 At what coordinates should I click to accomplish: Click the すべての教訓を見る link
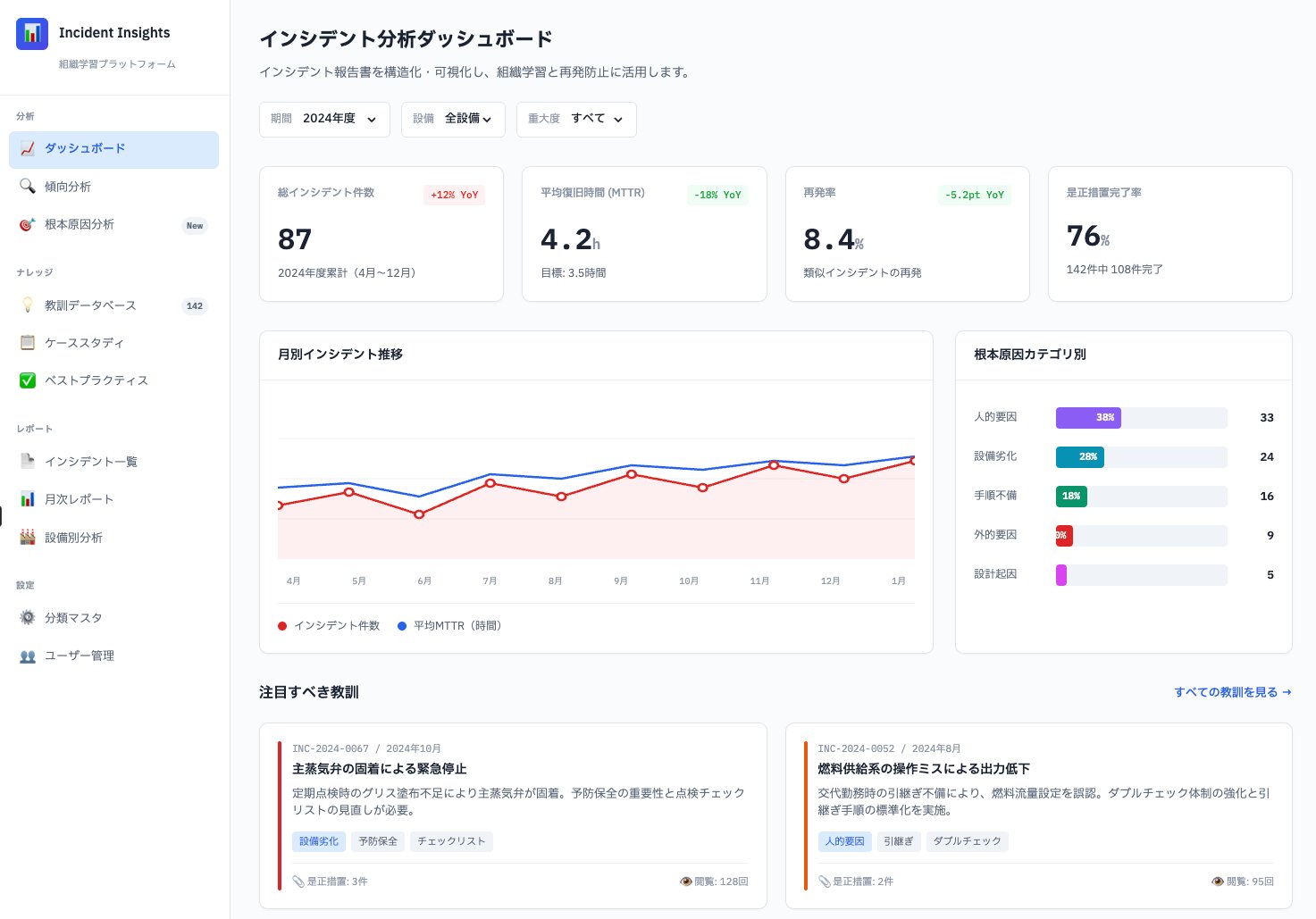tap(1232, 692)
